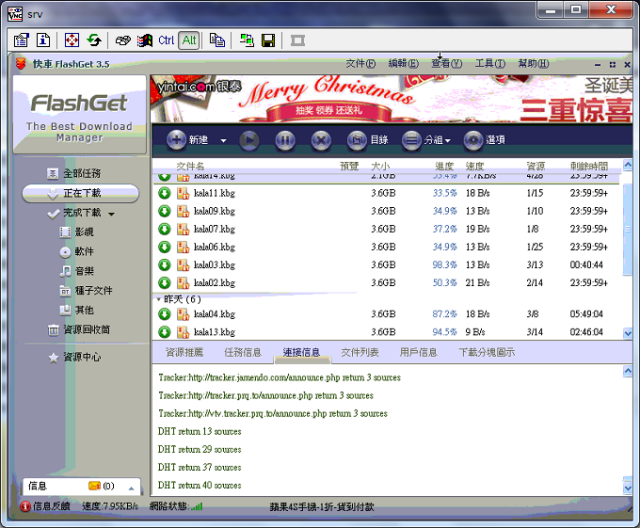Screen dimensions: 640x528
Task: Expand the 新建 dropdown arrow
Action: [x=223, y=141]
